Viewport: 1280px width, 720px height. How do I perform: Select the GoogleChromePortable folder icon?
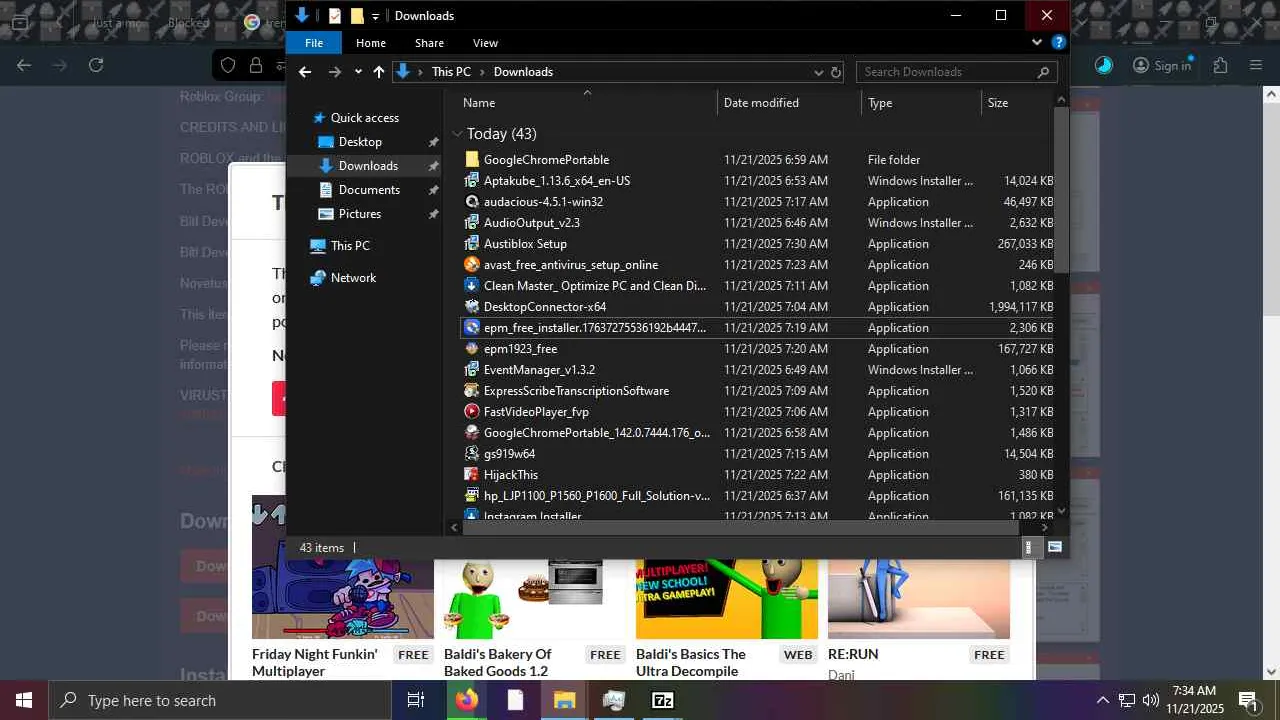tap(473, 160)
